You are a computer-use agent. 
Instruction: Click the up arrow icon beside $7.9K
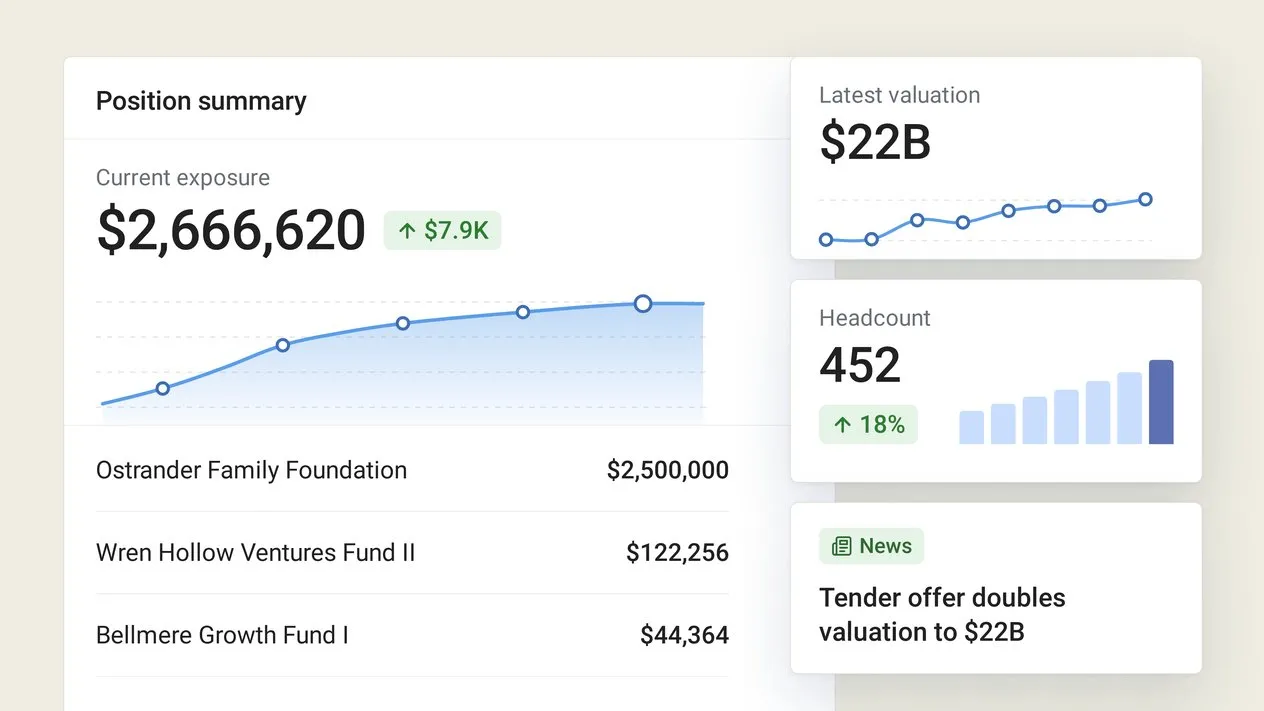point(407,231)
